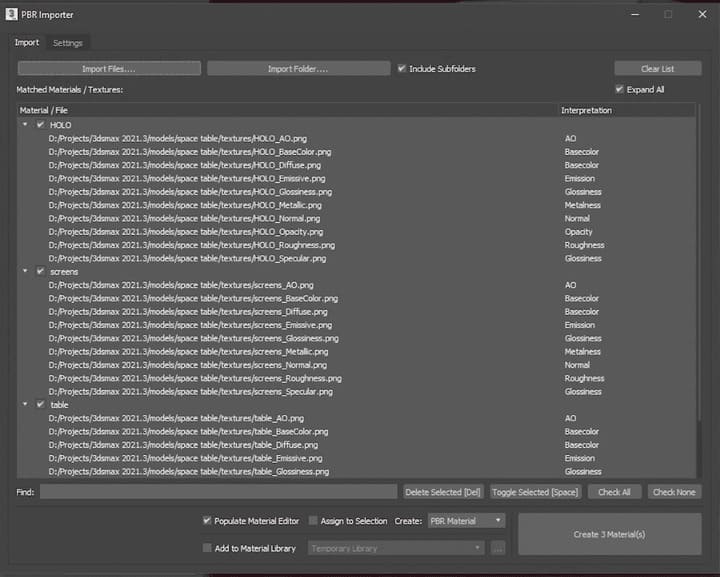The image size is (720, 577).
Task: Click the Import Folder button
Action: coord(298,69)
